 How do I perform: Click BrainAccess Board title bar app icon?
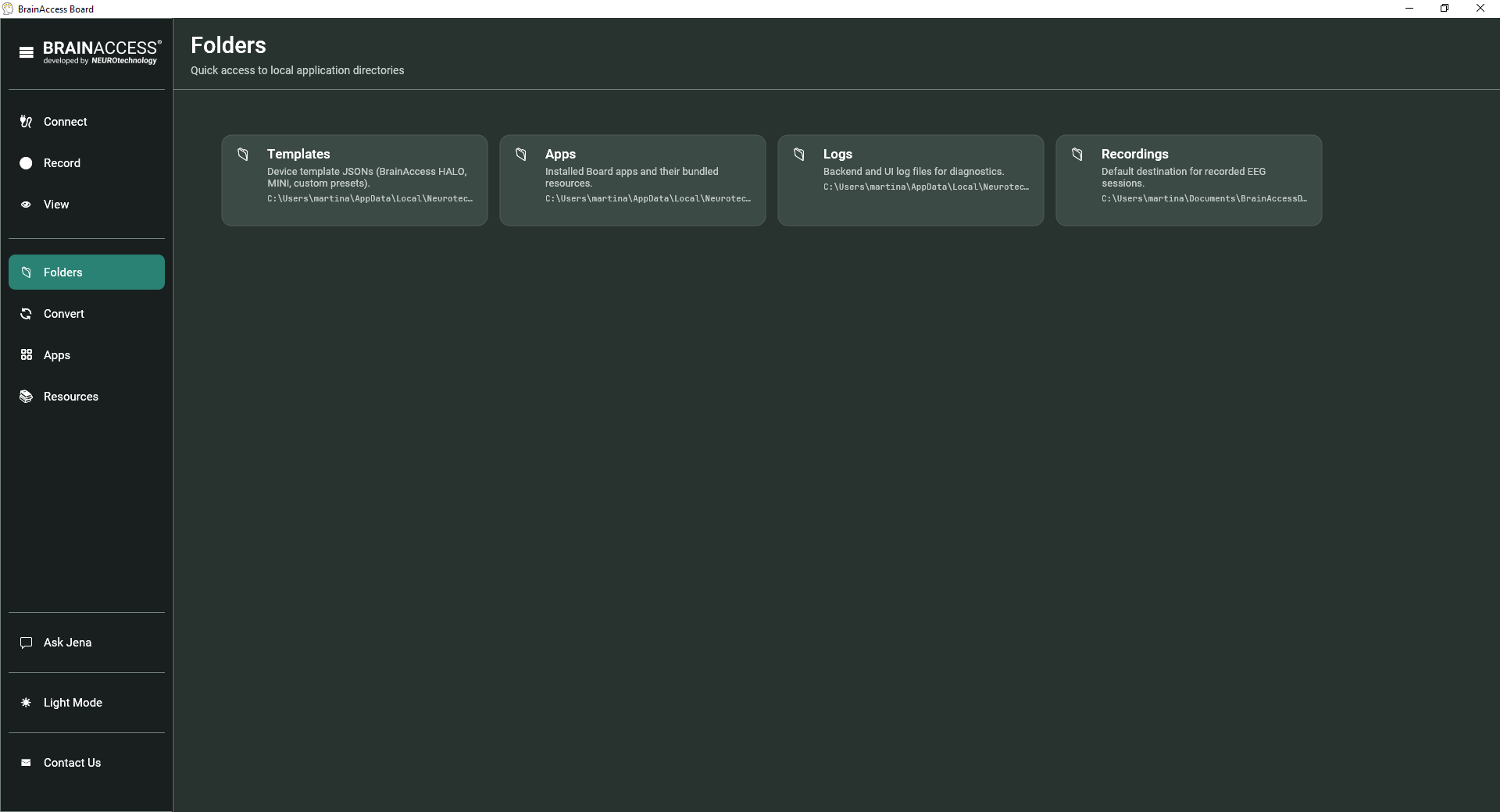pyautogui.click(x=8, y=9)
